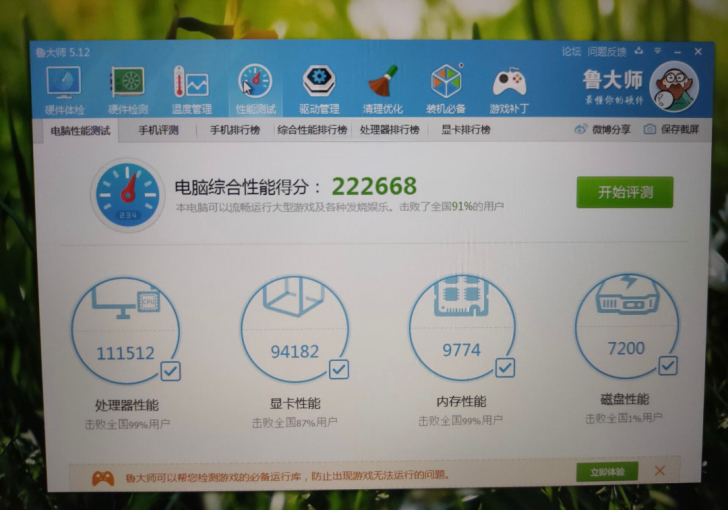Select 性能测试 performance test icon
Screen dimensions: 728x510
point(255,82)
